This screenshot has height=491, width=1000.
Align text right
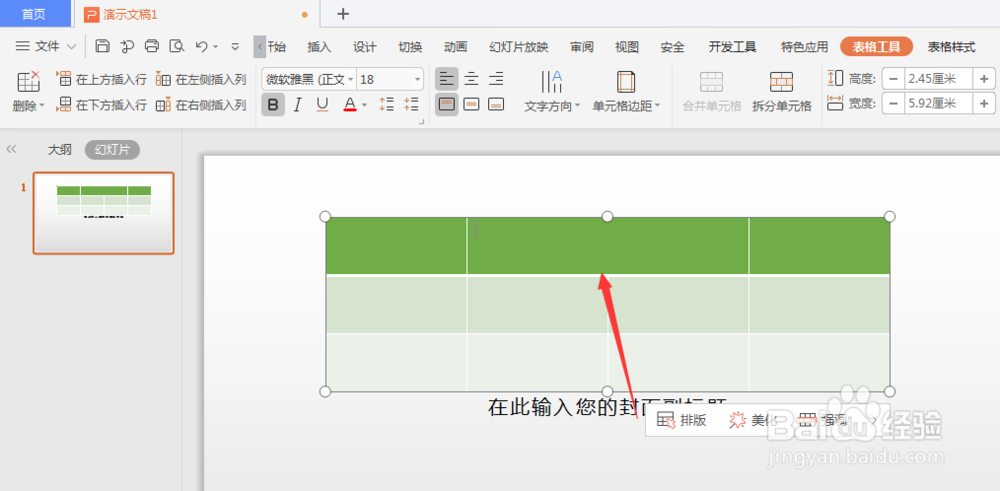496,79
